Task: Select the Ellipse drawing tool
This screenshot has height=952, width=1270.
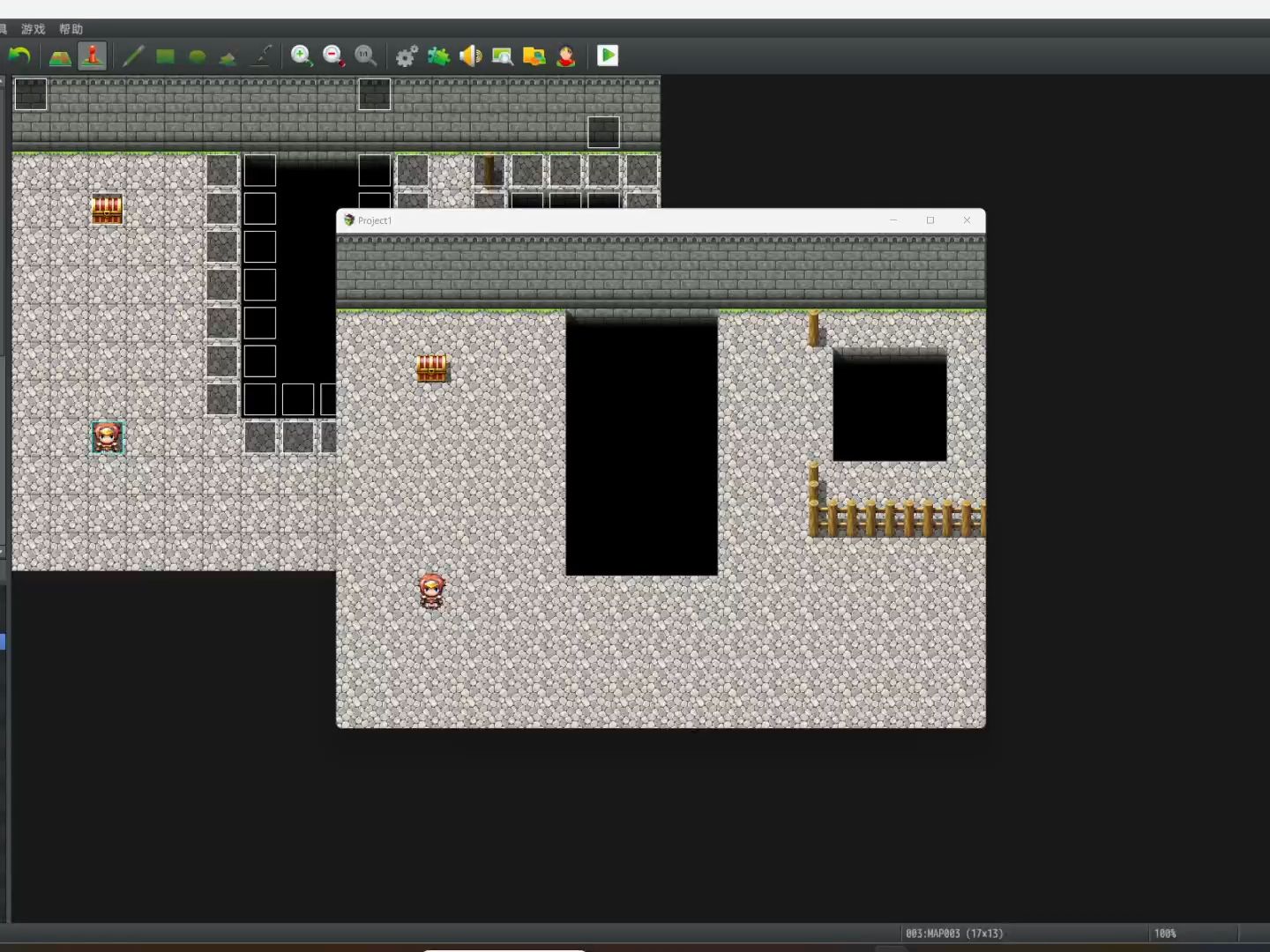Action: pos(197,56)
